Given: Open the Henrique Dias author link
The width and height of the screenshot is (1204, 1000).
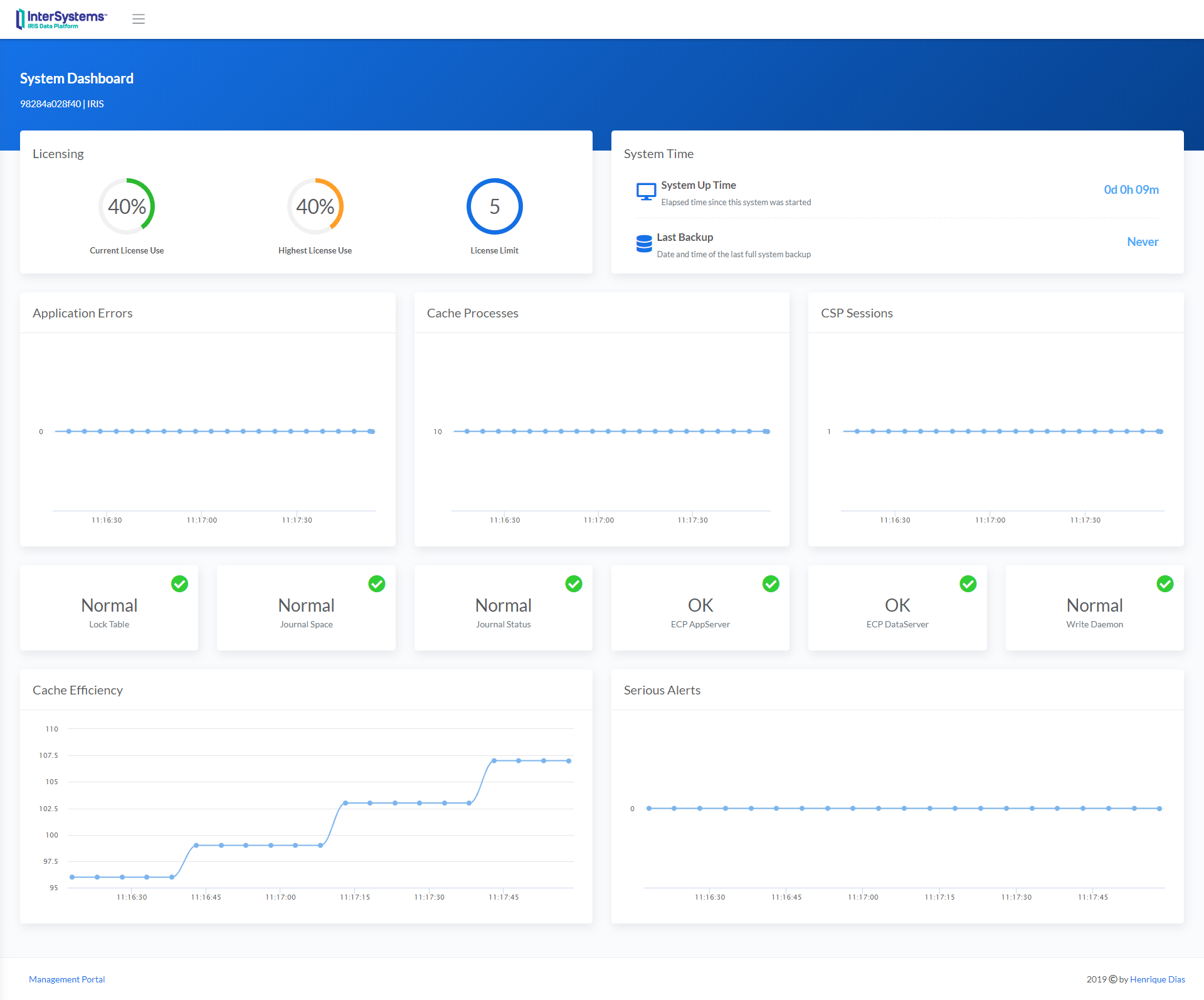Looking at the screenshot, I should (x=1158, y=979).
